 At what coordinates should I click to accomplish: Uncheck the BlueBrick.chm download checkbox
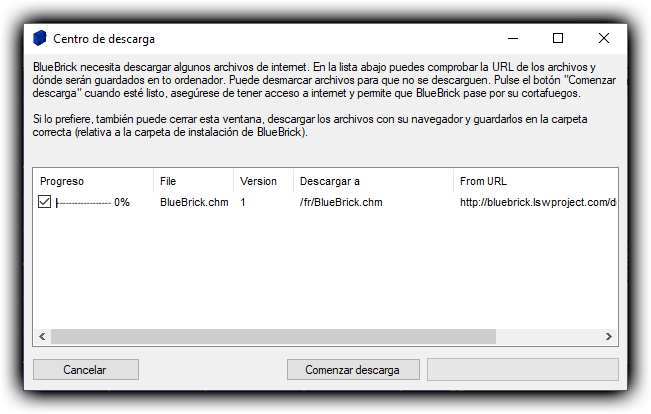pyautogui.click(x=44, y=202)
